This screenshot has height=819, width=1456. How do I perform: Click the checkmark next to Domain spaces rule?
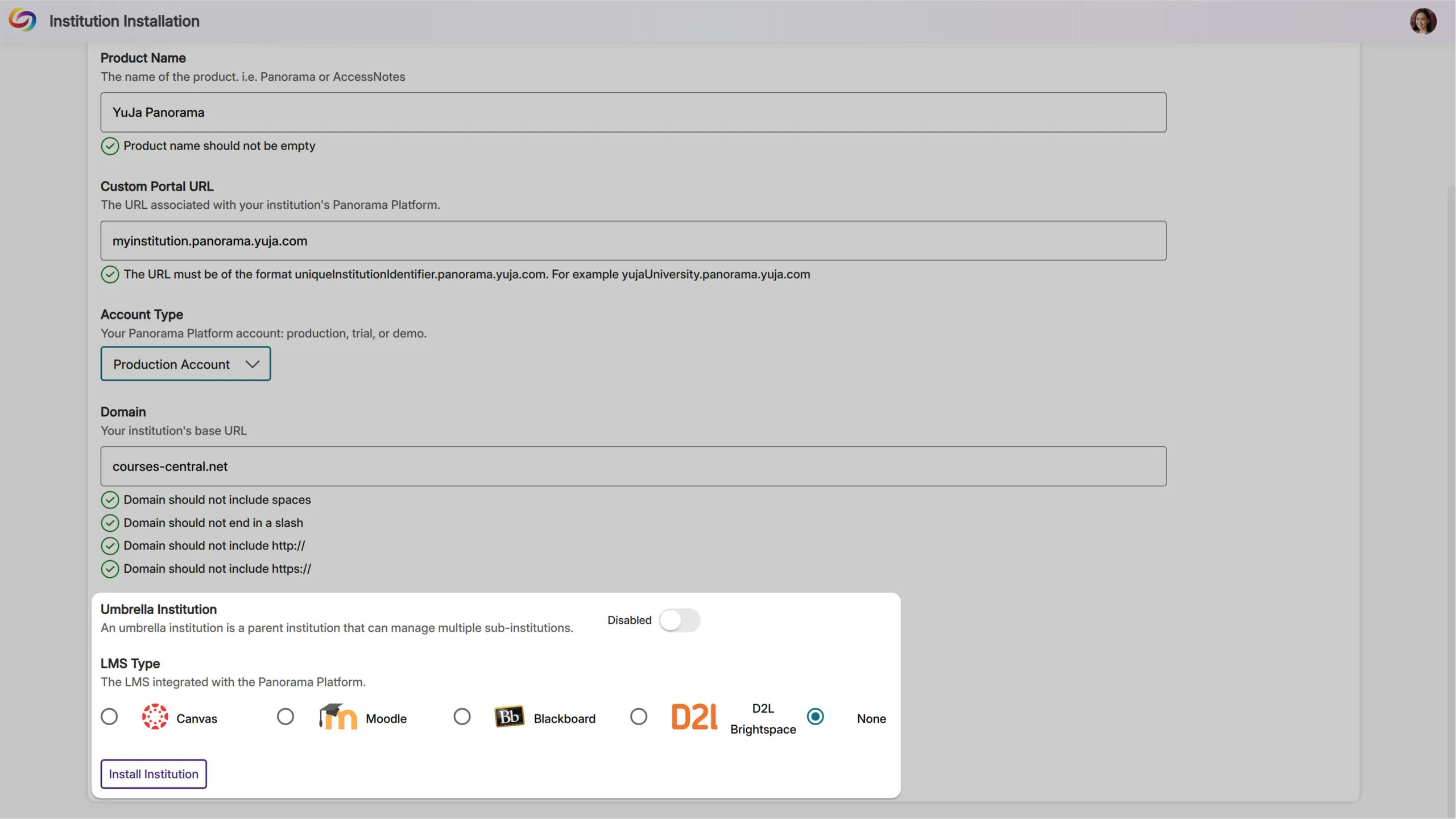110,500
